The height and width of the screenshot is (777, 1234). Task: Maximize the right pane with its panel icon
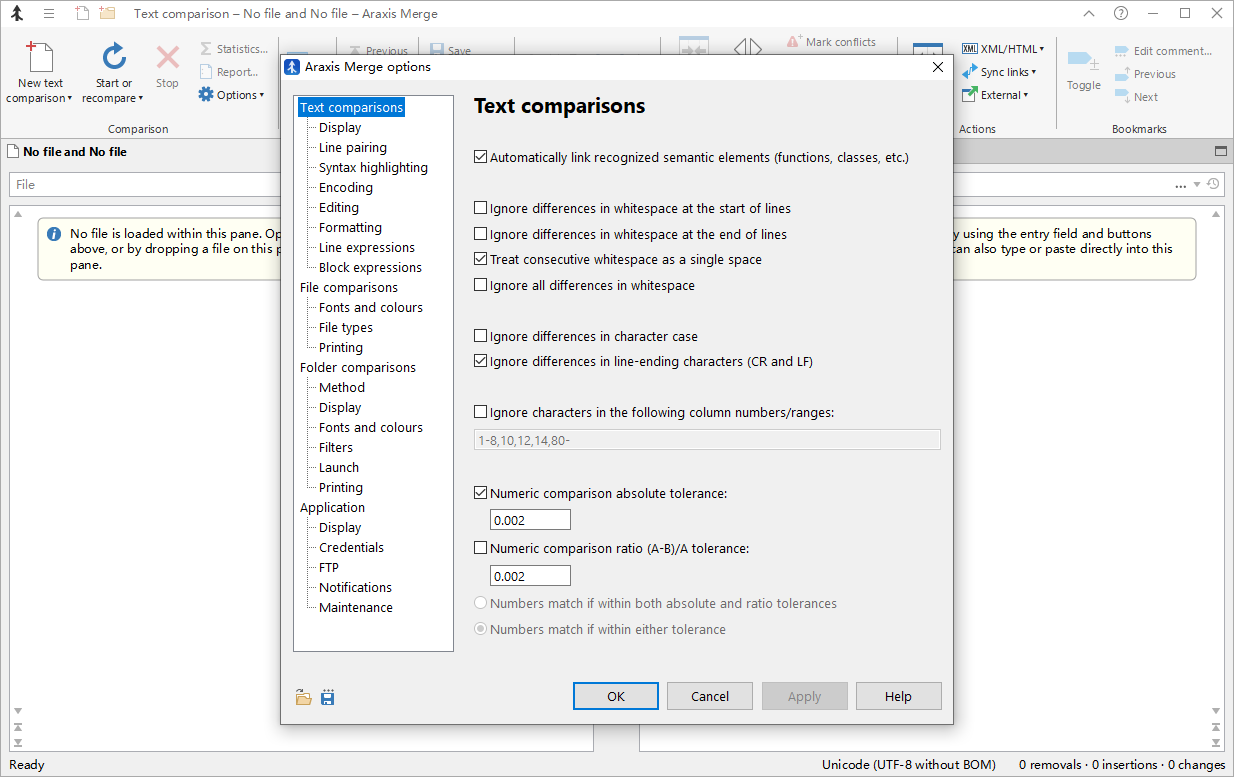click(x=1220, y=152)
